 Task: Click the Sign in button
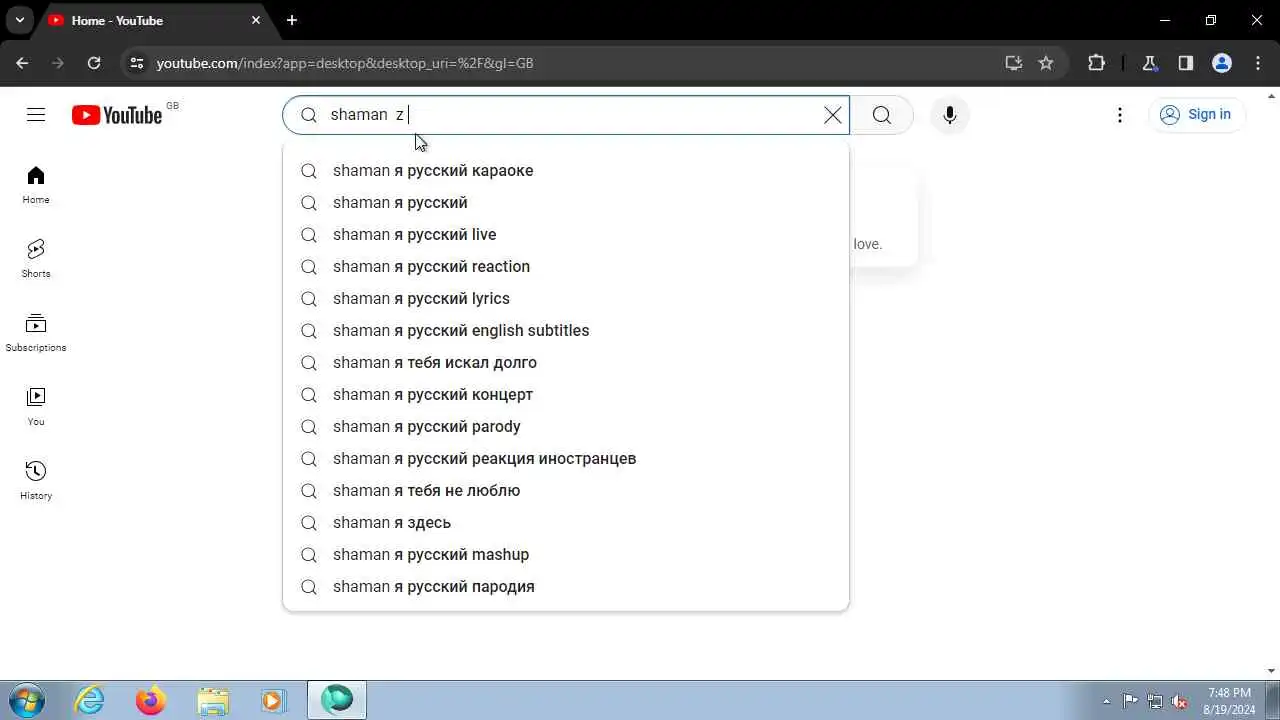[1196, 114]
